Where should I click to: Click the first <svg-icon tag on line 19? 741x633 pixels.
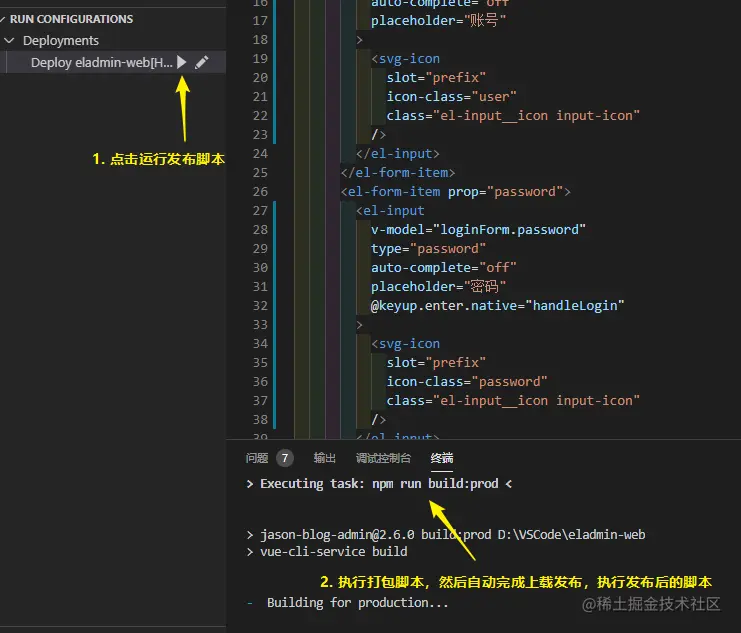click(405, 59)
